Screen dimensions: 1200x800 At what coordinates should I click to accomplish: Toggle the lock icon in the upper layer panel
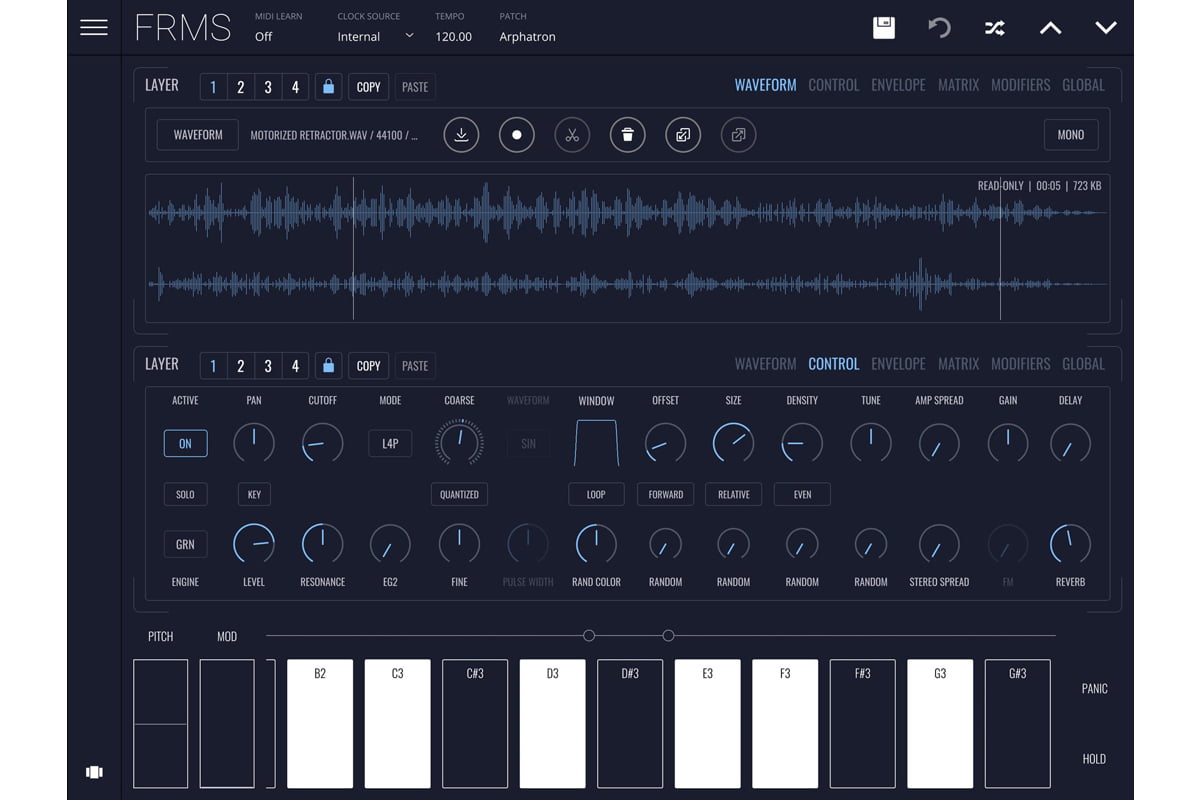(x=328, y=86)
